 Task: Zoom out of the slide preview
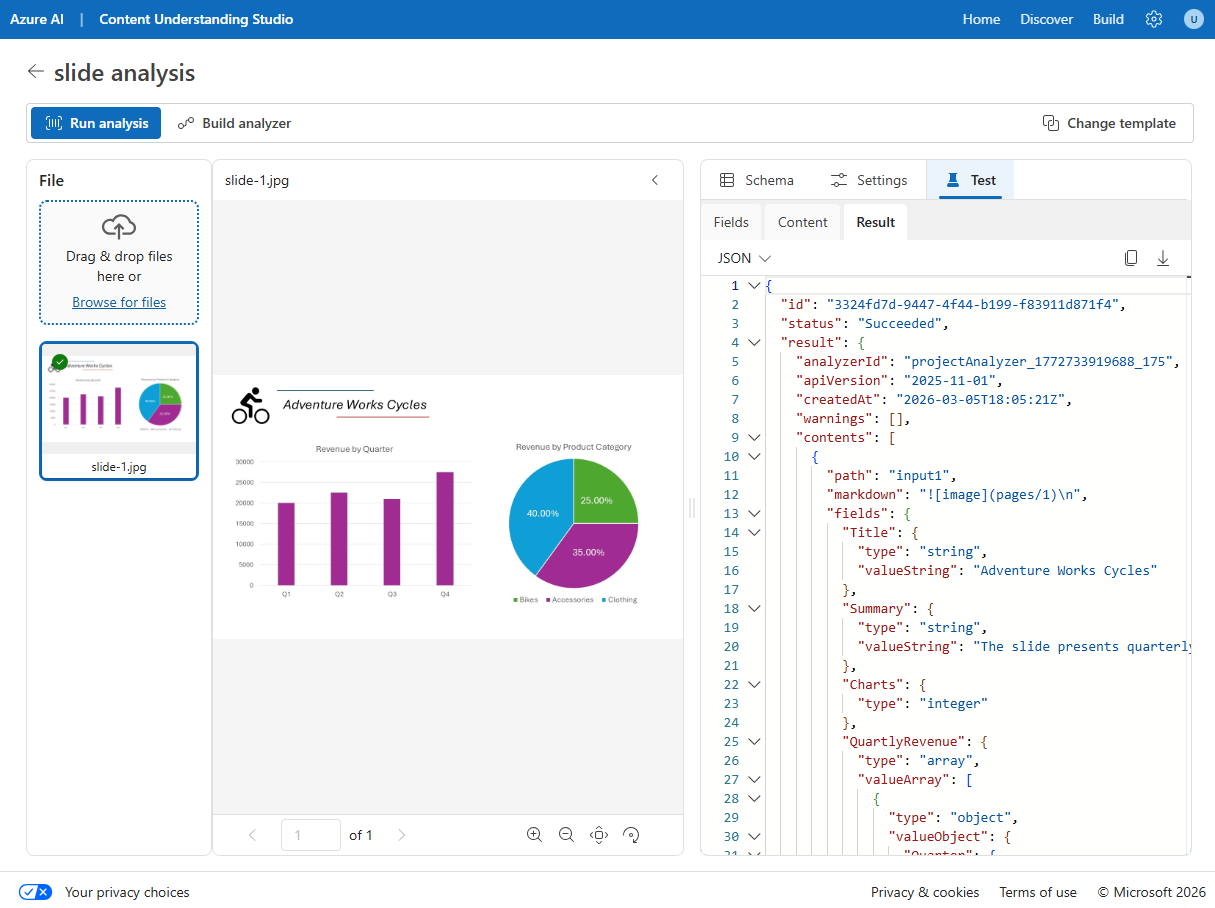[566, 834]
